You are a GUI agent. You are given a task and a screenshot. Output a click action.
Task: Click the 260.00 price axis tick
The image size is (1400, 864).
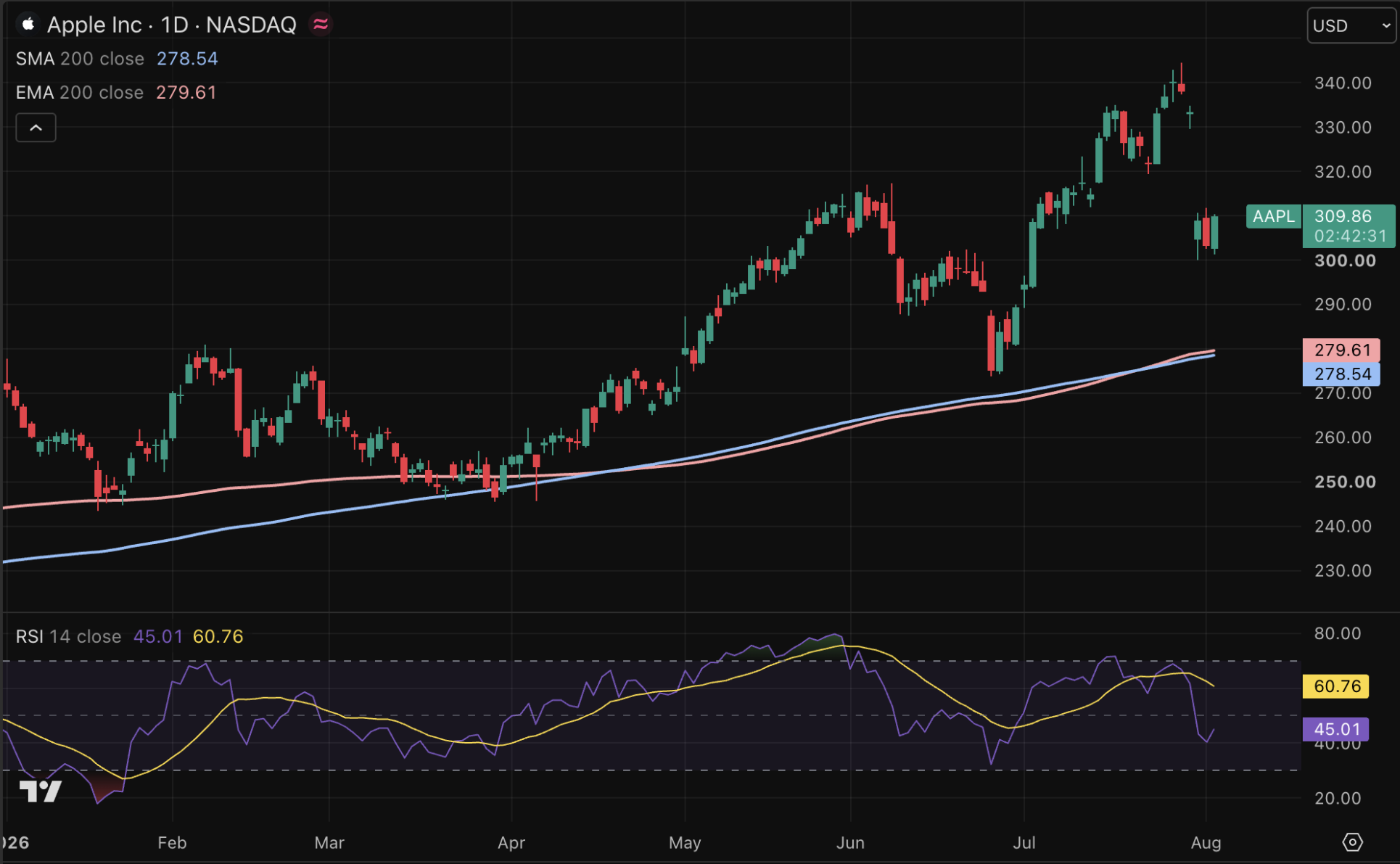coord(1343,437)
